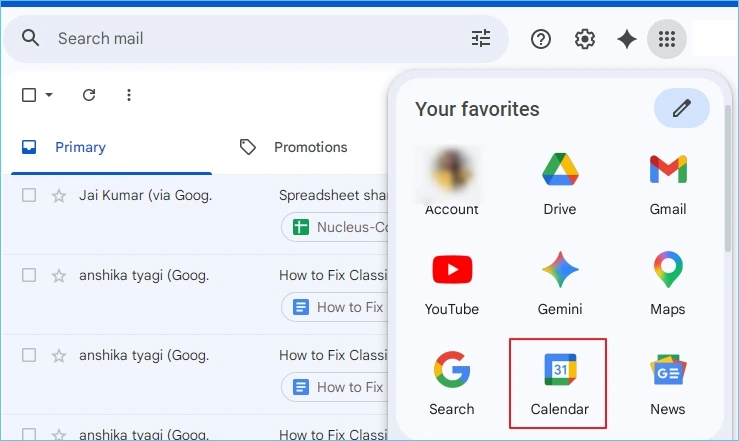The width and height of the screenshot is (739, 441).
Task: Expand the select dropdown arrow
Action: coord(49,95)
